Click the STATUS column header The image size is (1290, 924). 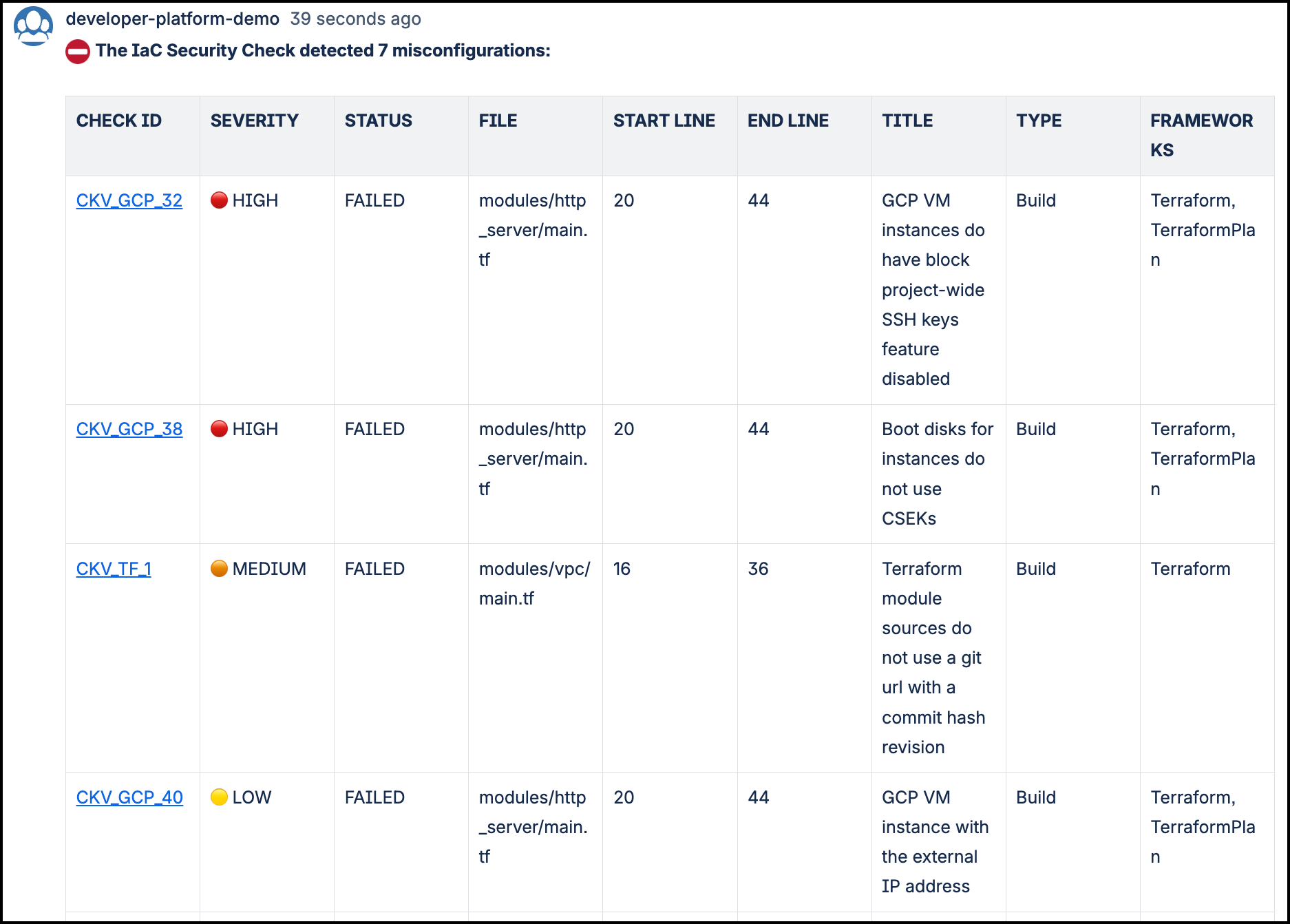379,120
